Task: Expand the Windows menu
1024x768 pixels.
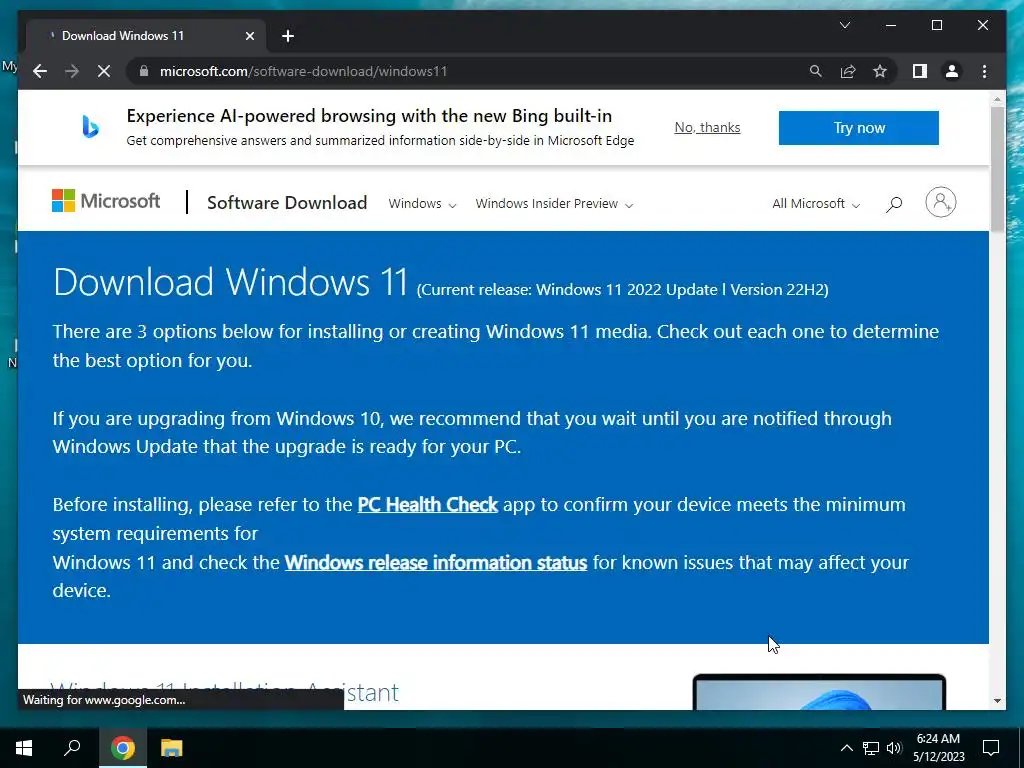Action: [x=422, y=204]
